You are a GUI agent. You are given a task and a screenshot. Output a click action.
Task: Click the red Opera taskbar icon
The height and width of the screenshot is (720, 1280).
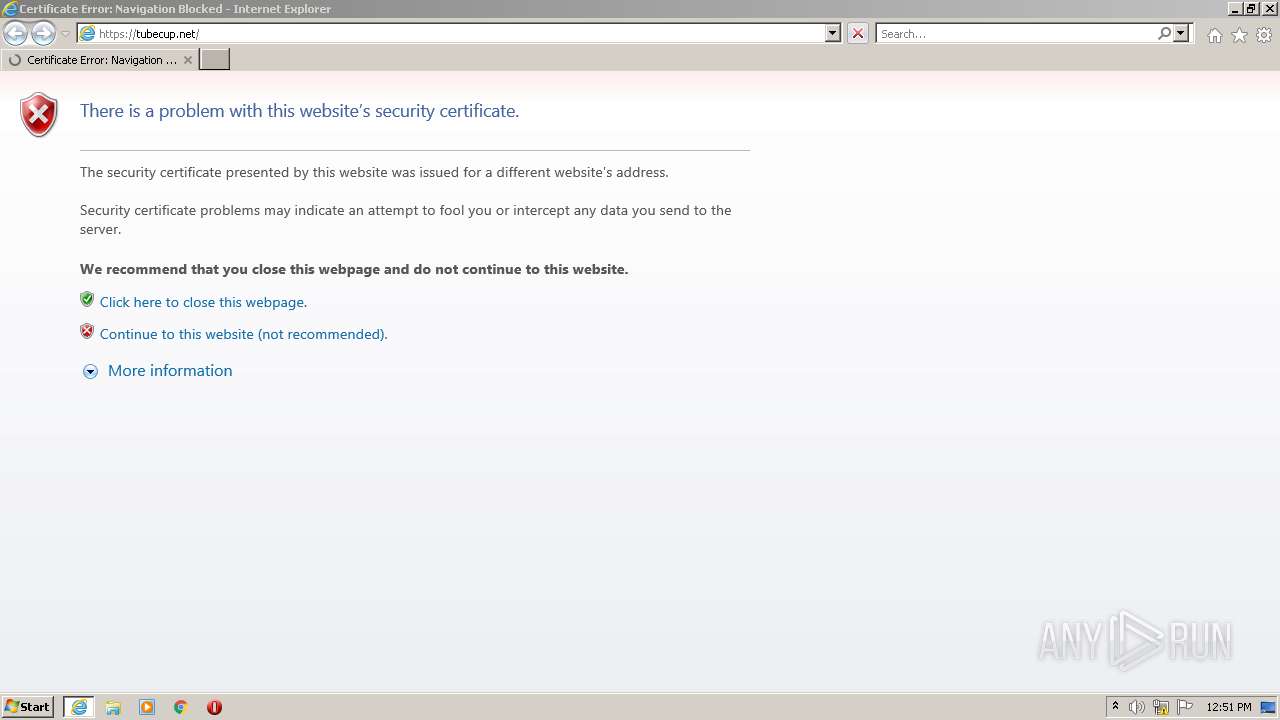pos(214,707)
